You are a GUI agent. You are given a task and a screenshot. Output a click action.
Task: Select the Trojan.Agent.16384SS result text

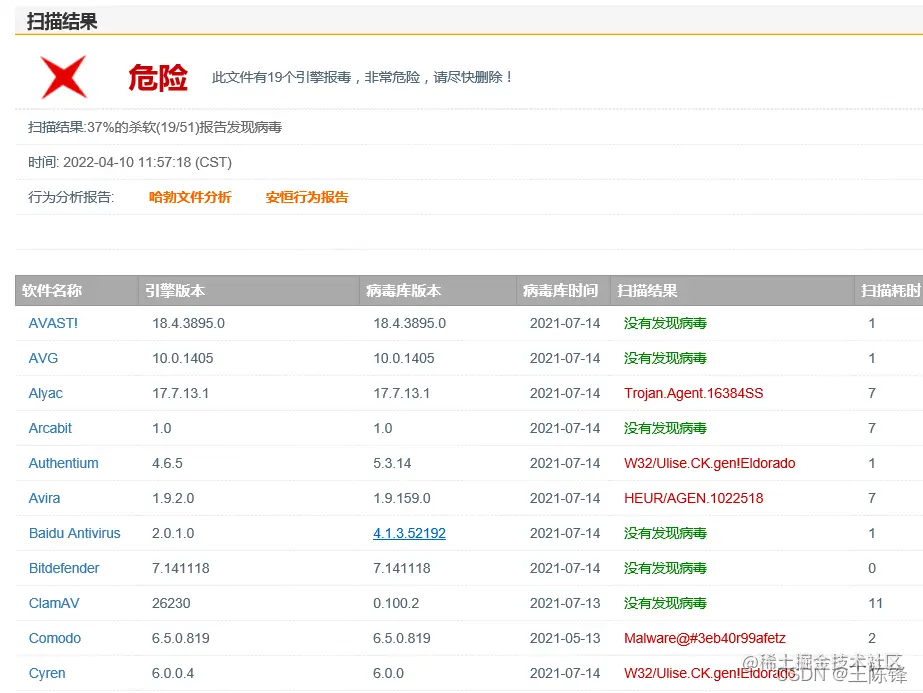click(693, 393)
